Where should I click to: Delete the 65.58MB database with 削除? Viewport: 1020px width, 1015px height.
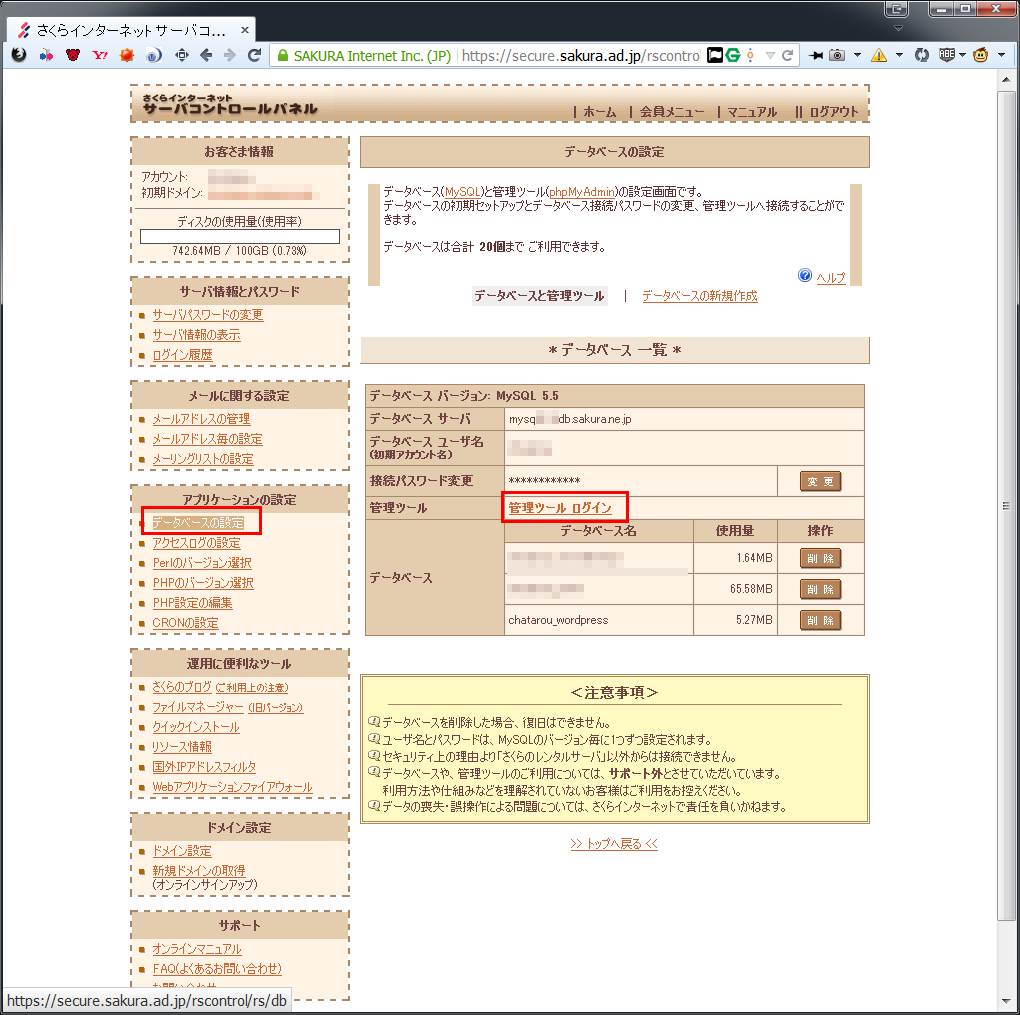[x=820, y=589]
